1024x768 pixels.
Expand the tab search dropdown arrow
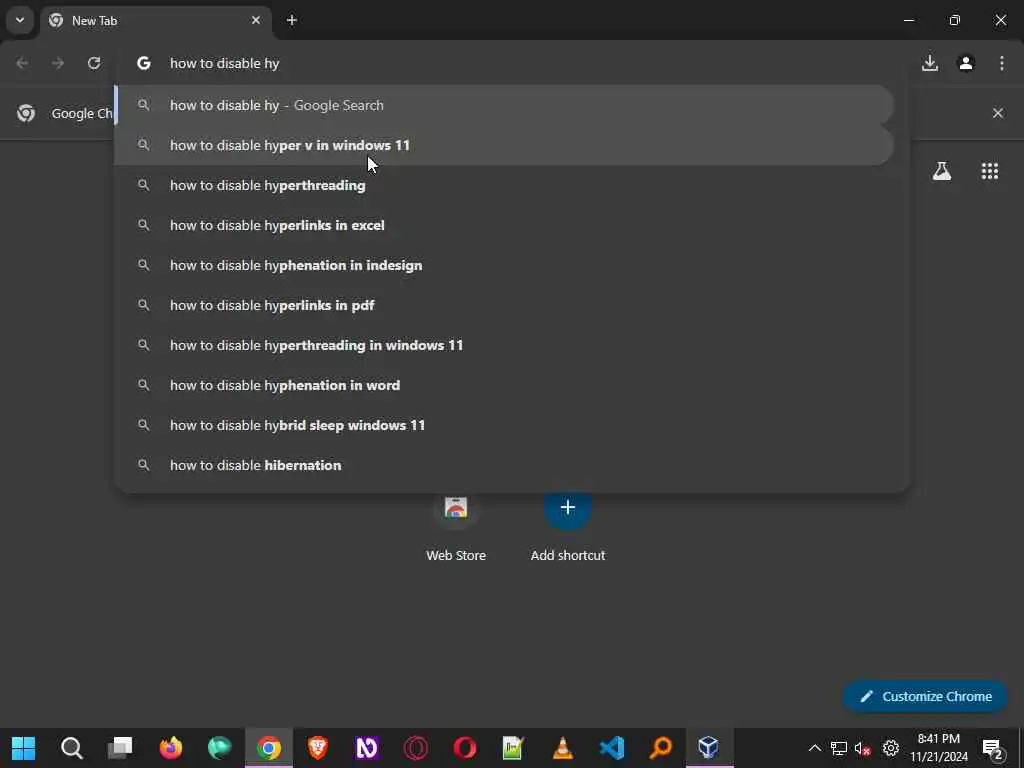tap(20, 20)
